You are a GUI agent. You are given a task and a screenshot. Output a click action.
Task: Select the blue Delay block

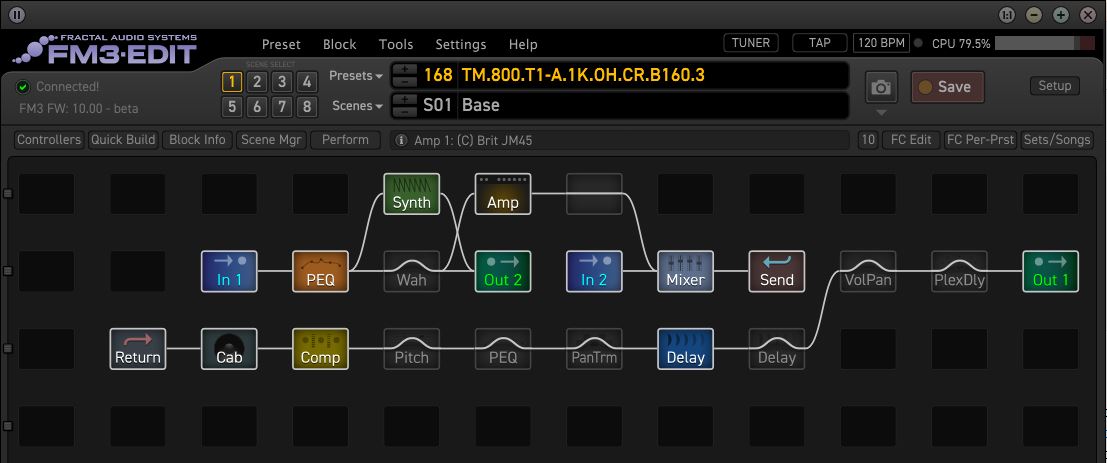tap(685, 349)
